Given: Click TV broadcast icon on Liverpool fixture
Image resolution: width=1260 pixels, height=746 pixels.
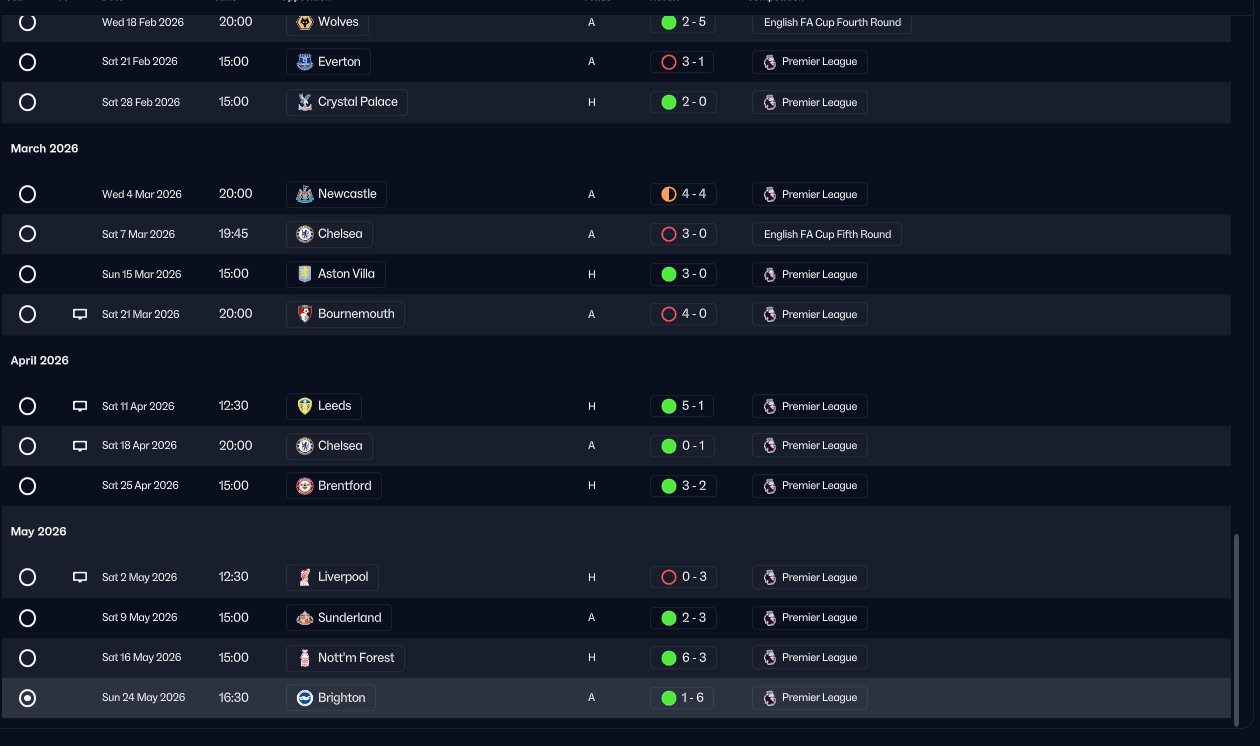Looking at the screenshot, I should pyautogui.click(x=80, y=577).
